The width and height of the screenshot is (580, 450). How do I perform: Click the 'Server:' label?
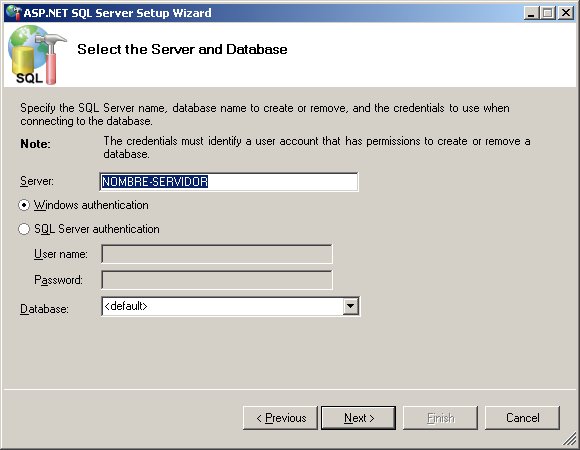click(37, 181)
